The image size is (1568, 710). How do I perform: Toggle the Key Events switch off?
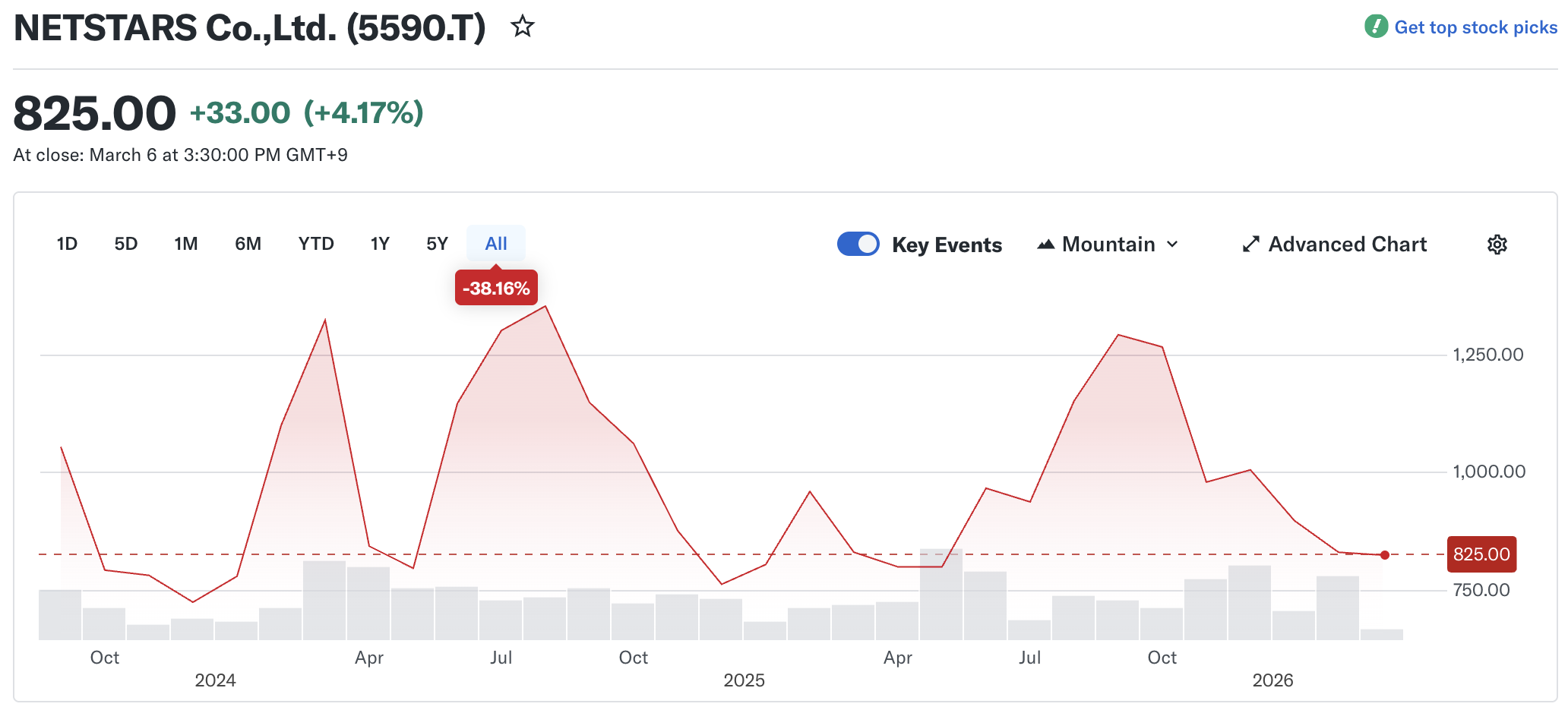(858, 244)
